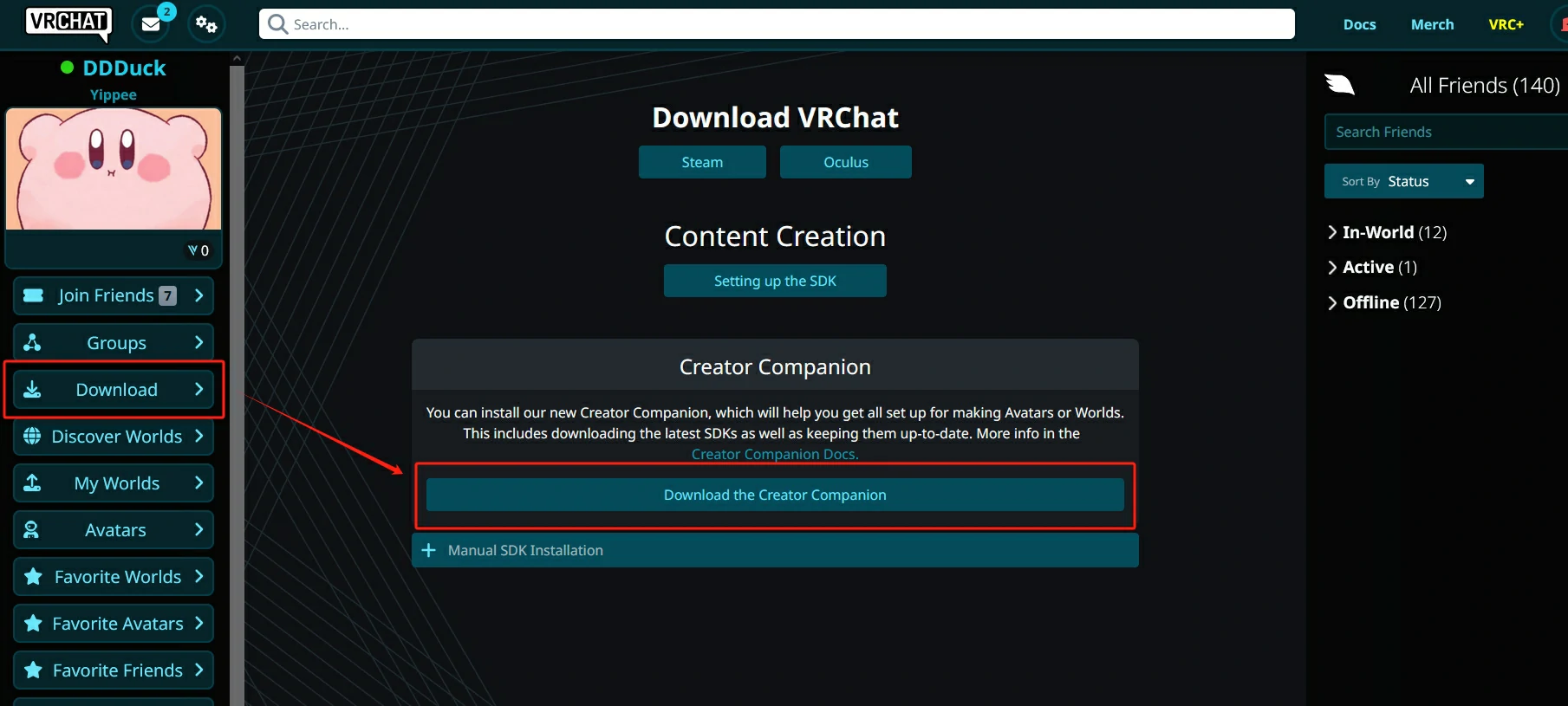1568x706 pixels.
Task: Click the chevron on Groups
Action: 198,342
